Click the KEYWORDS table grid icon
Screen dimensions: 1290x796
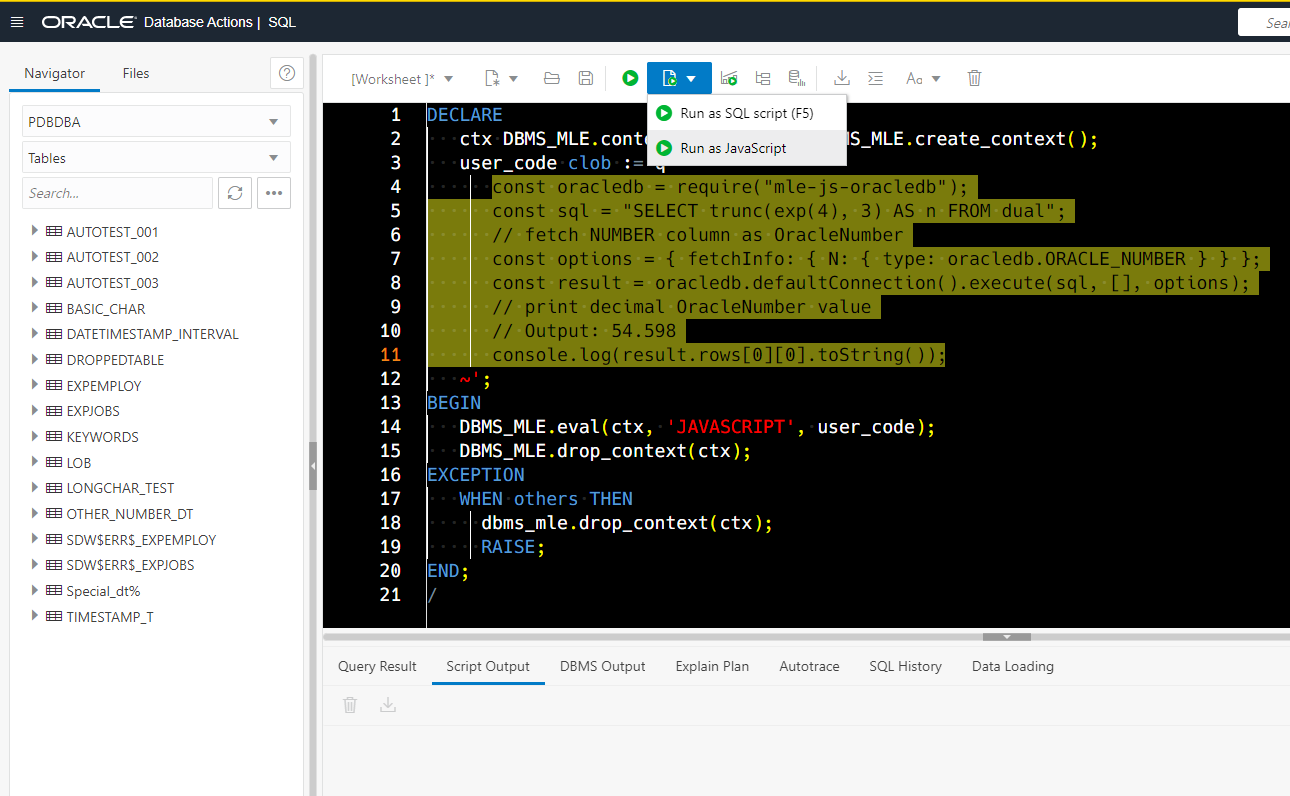tap(54, 437)
